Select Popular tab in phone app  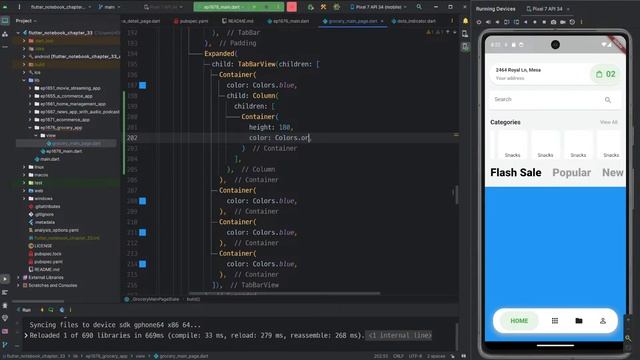click(x=571, y=173)
